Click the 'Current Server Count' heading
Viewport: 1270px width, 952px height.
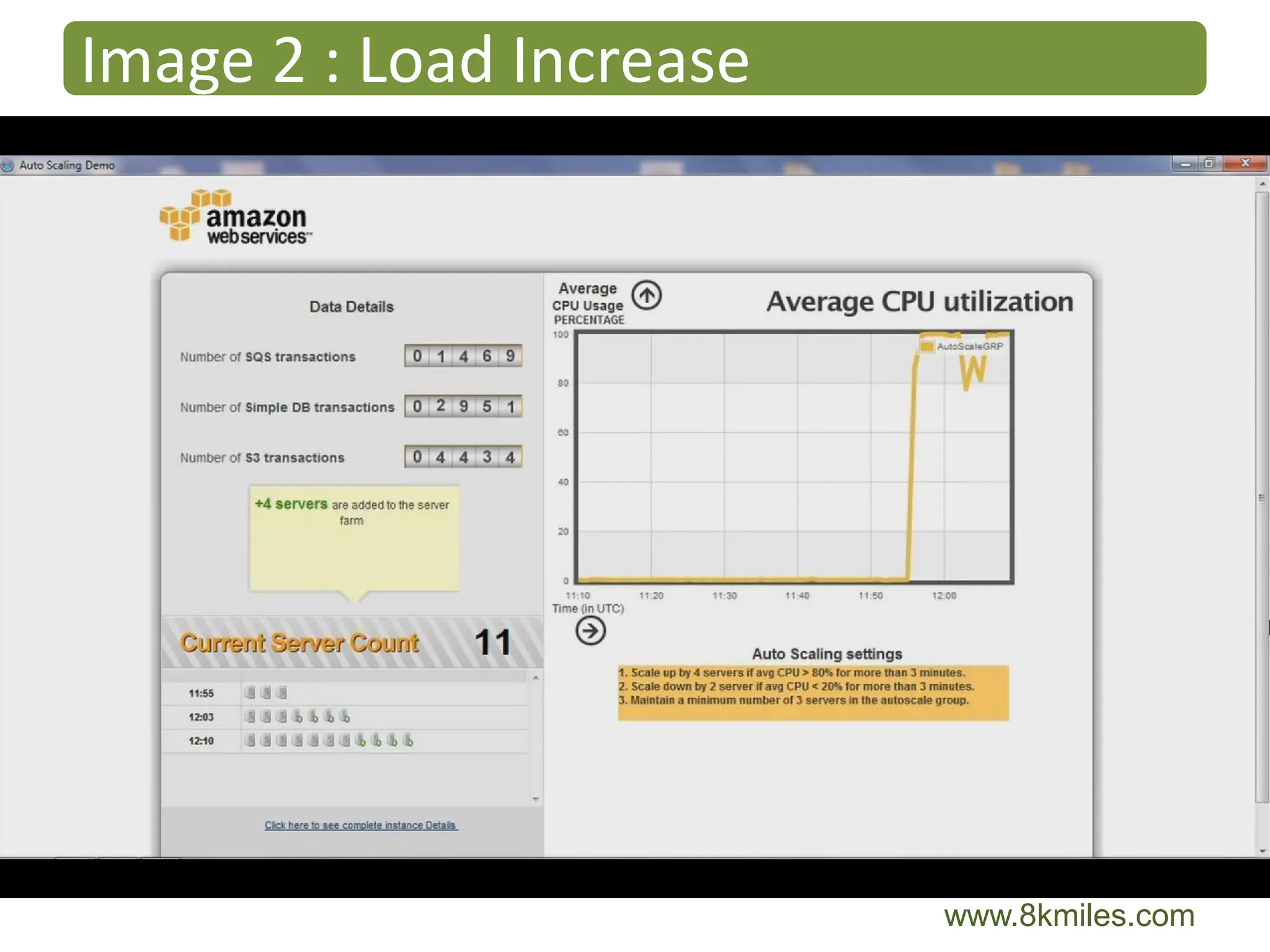pyautogui.click(x=300, y=643)
